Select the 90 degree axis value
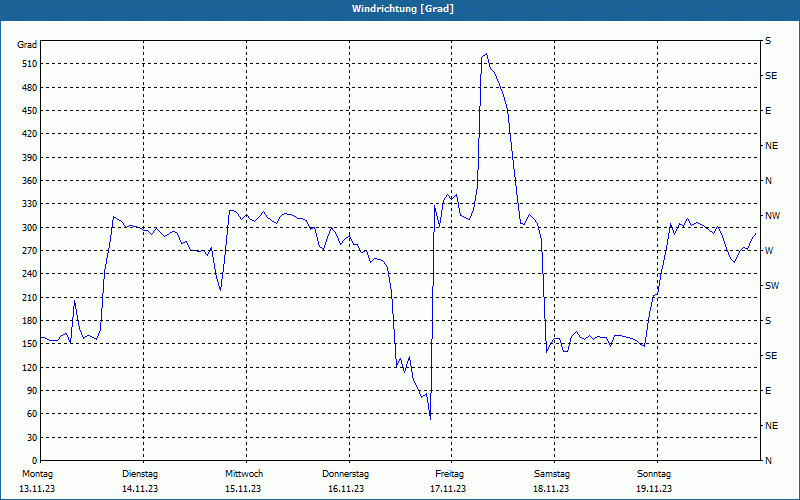The width and height of the screenshot is (800, 500). tap(32, 391)
